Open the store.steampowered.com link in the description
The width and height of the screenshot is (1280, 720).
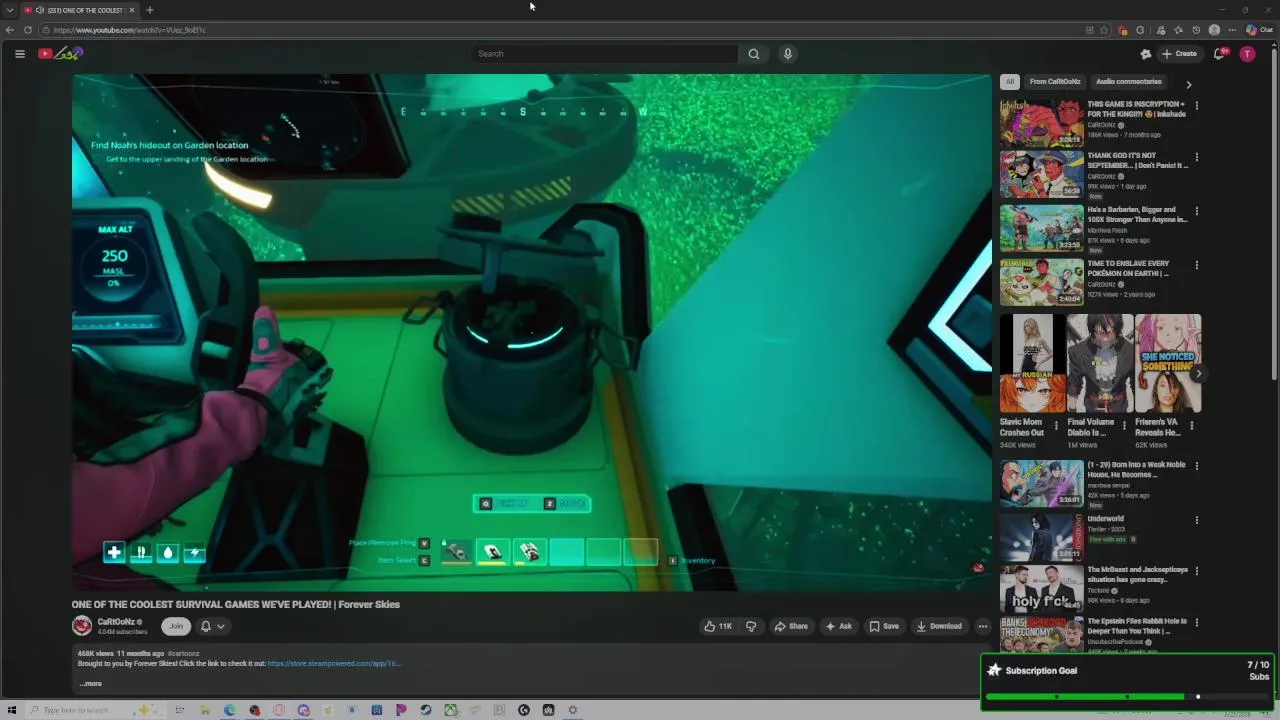(x=334, y=663)
